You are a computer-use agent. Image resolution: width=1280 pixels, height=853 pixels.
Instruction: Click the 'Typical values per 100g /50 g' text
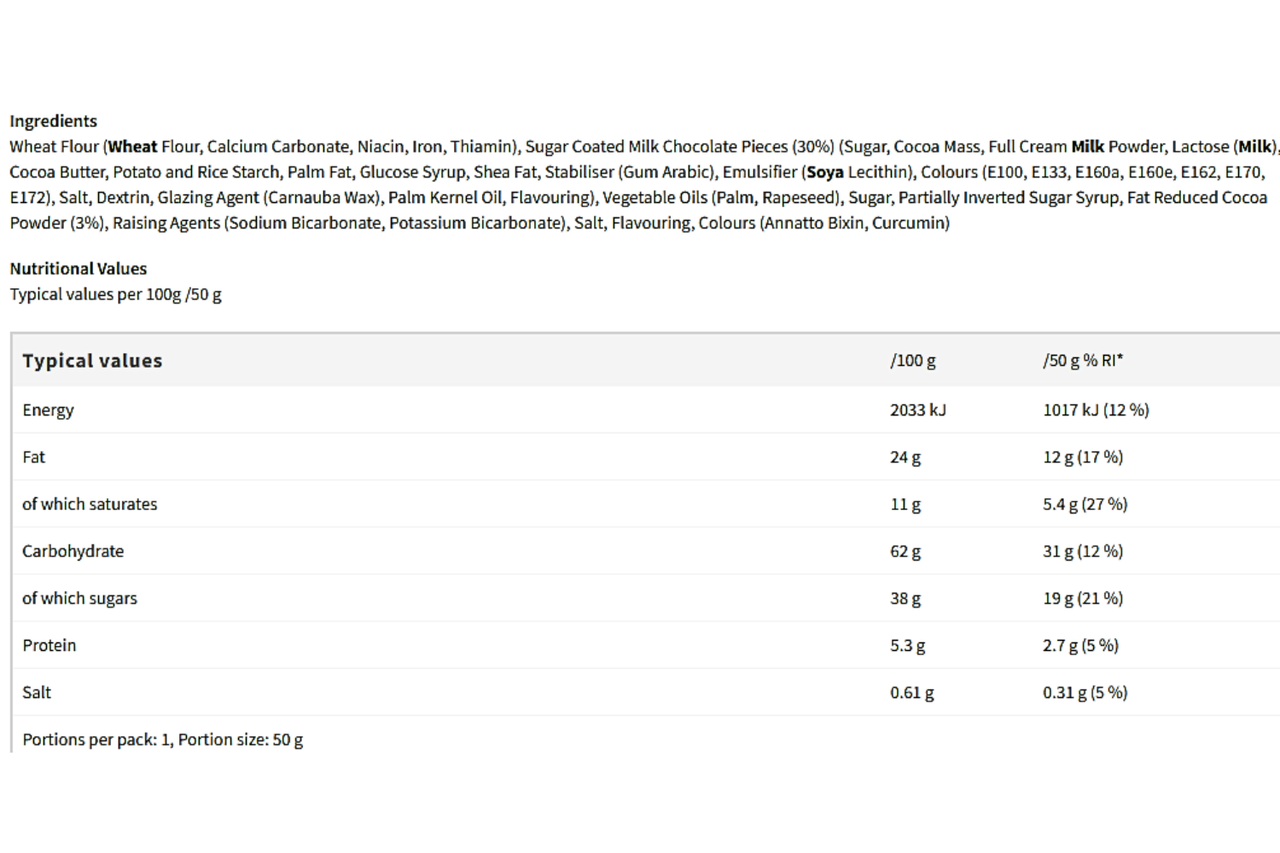click(116, 295)
